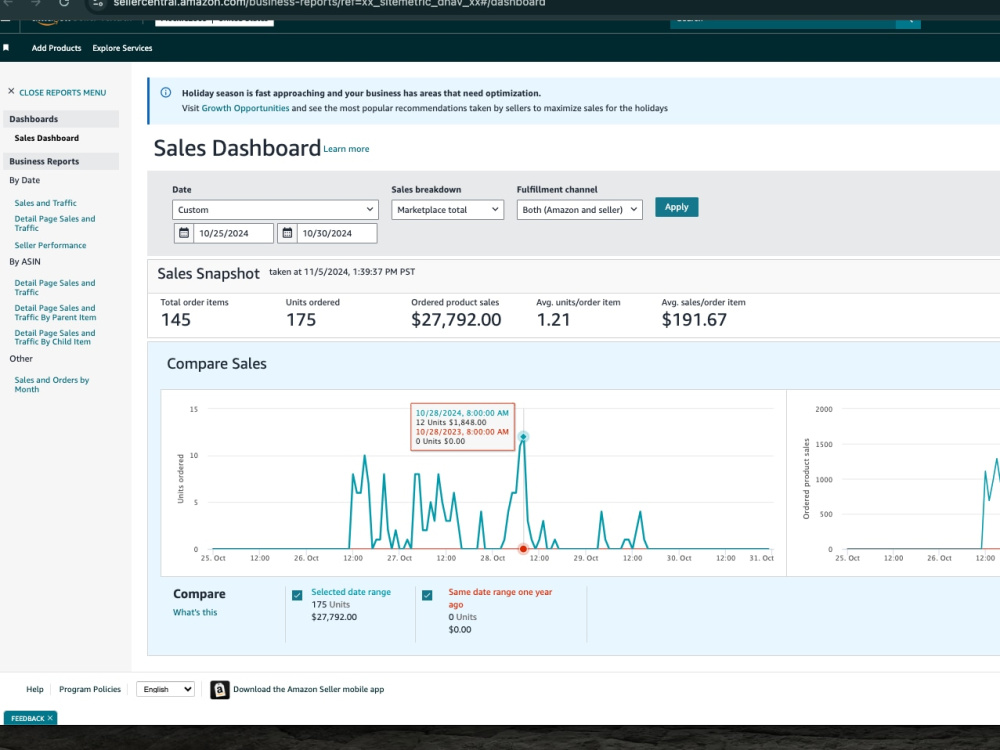Dismiss the Feedback tab with its X
1000x750 pixels.
coord(50,718)
